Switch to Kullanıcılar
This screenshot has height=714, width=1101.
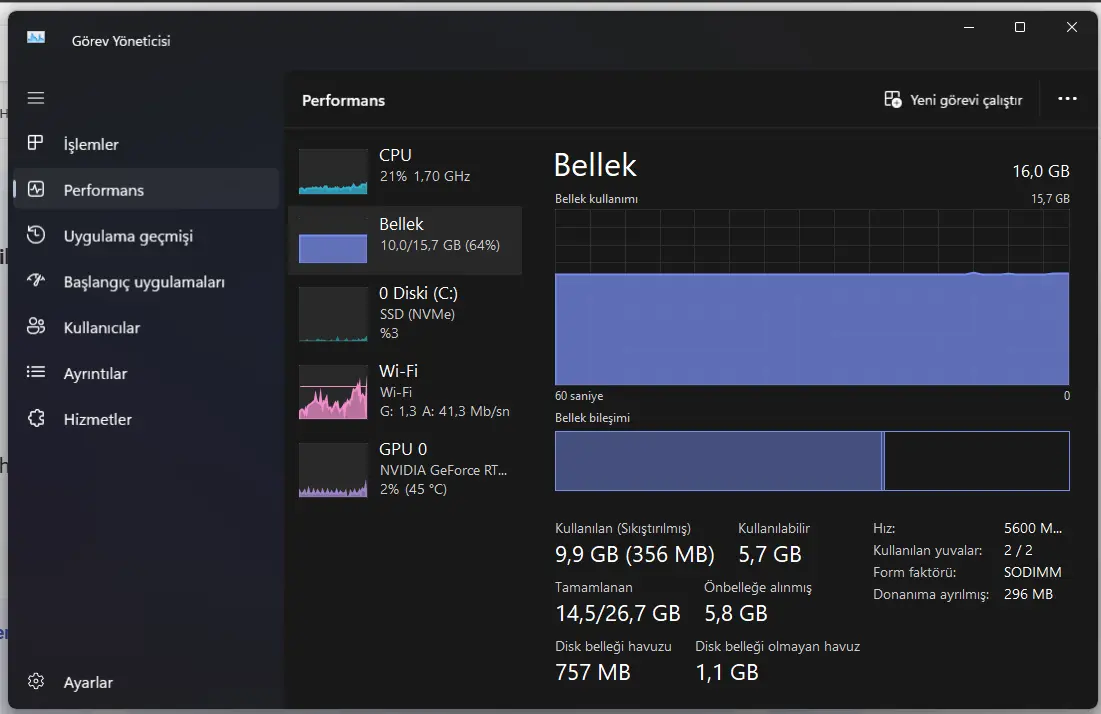point(102,328)
